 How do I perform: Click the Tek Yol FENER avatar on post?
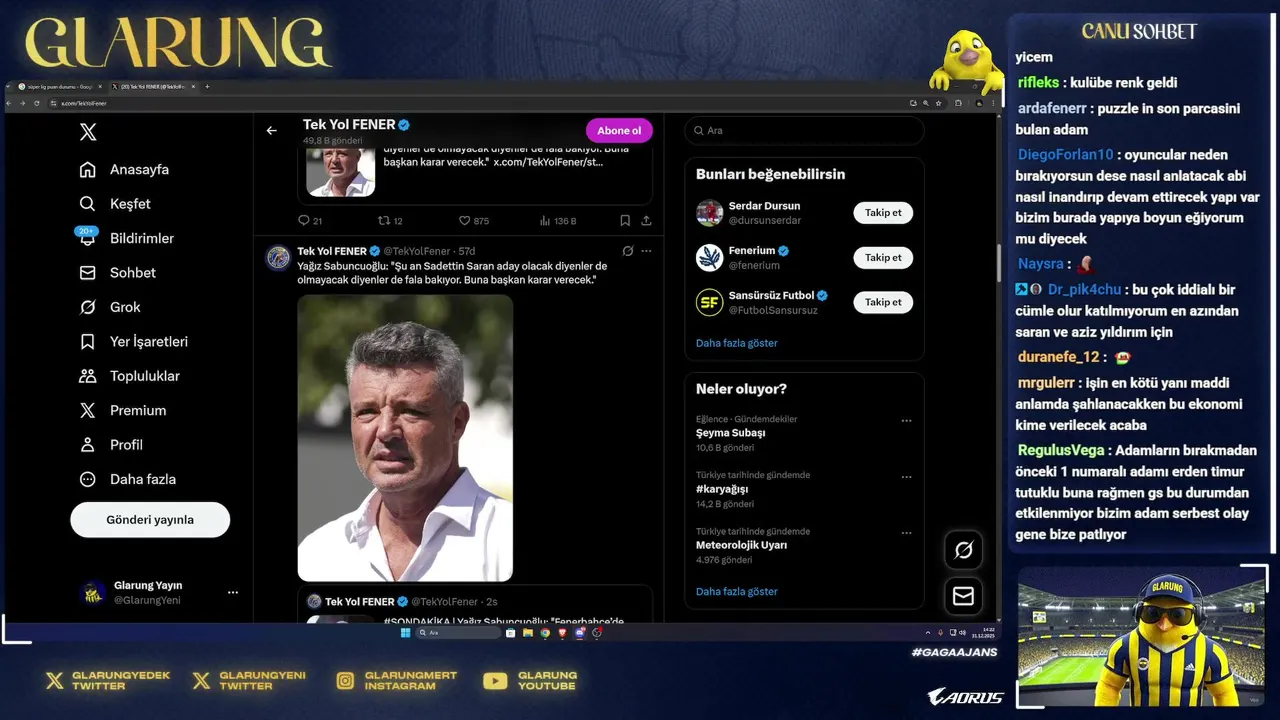278,258
